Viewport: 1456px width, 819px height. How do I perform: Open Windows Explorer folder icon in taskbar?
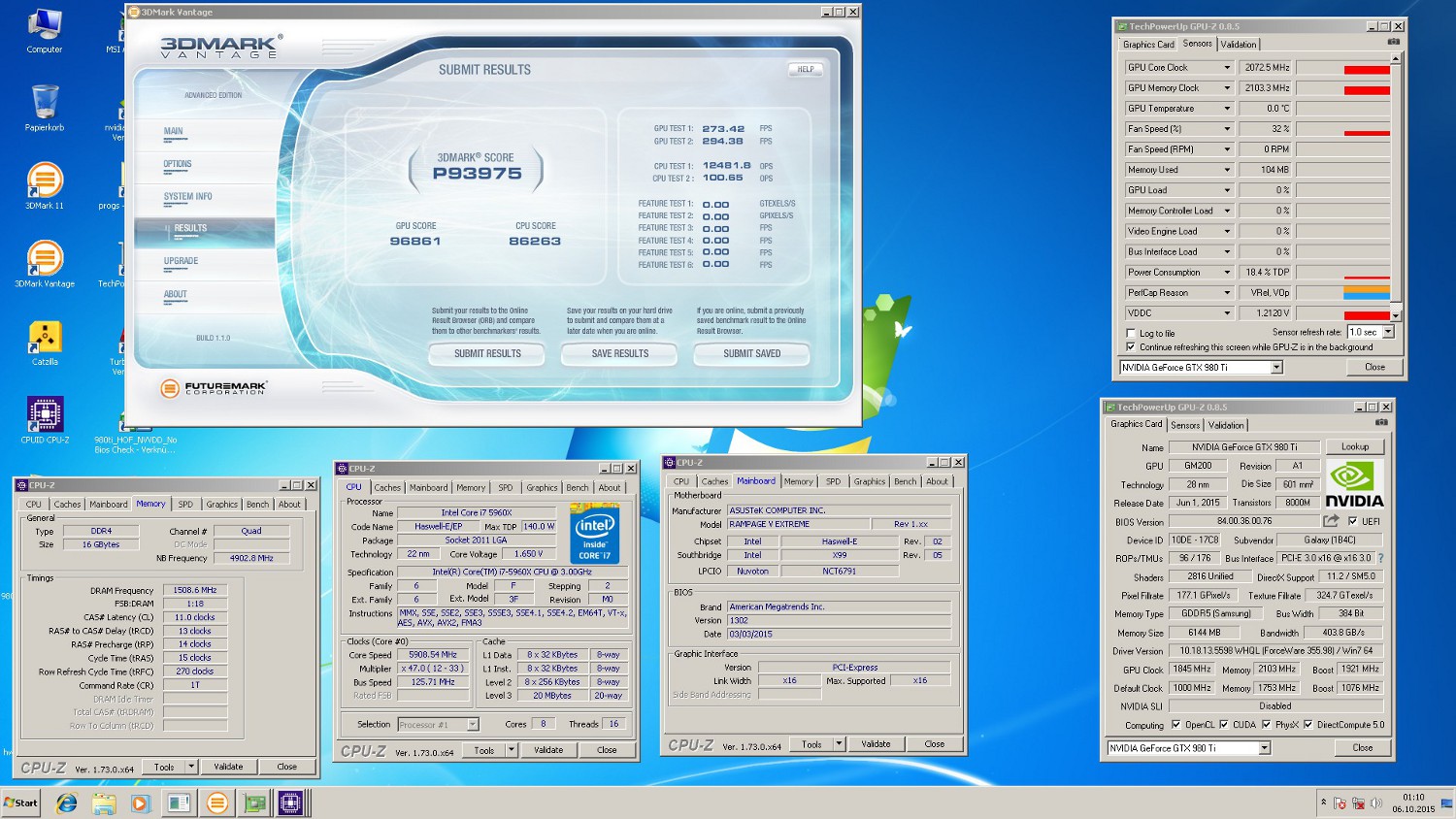point(104,803)
